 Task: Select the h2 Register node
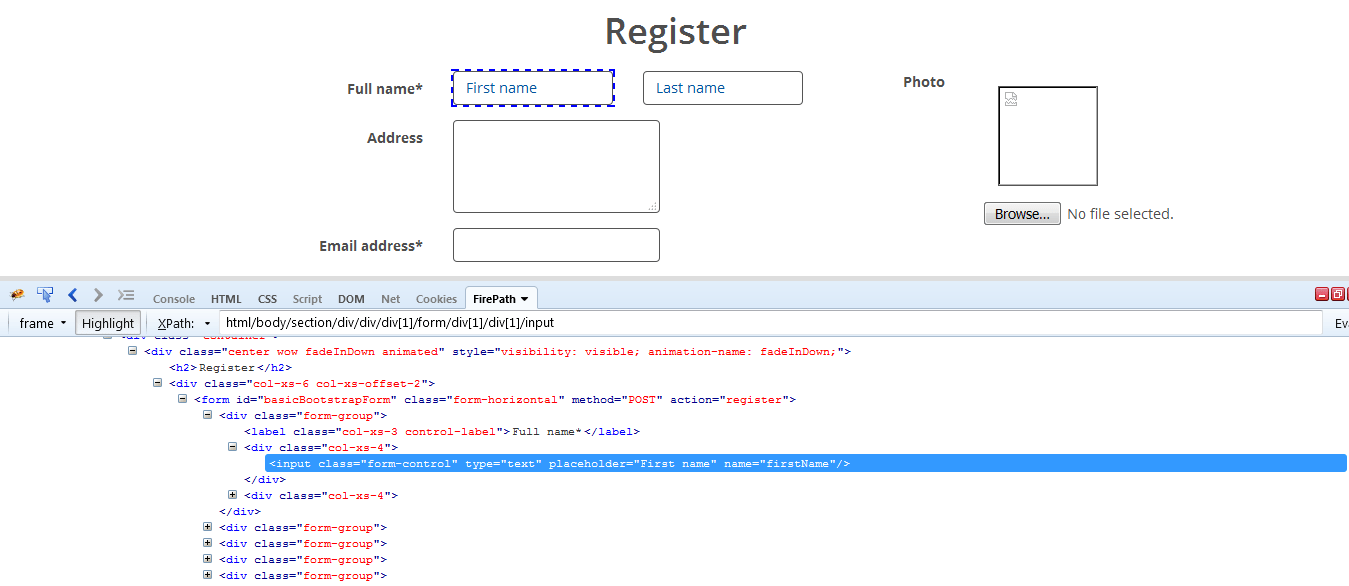[x=230, y=367]
